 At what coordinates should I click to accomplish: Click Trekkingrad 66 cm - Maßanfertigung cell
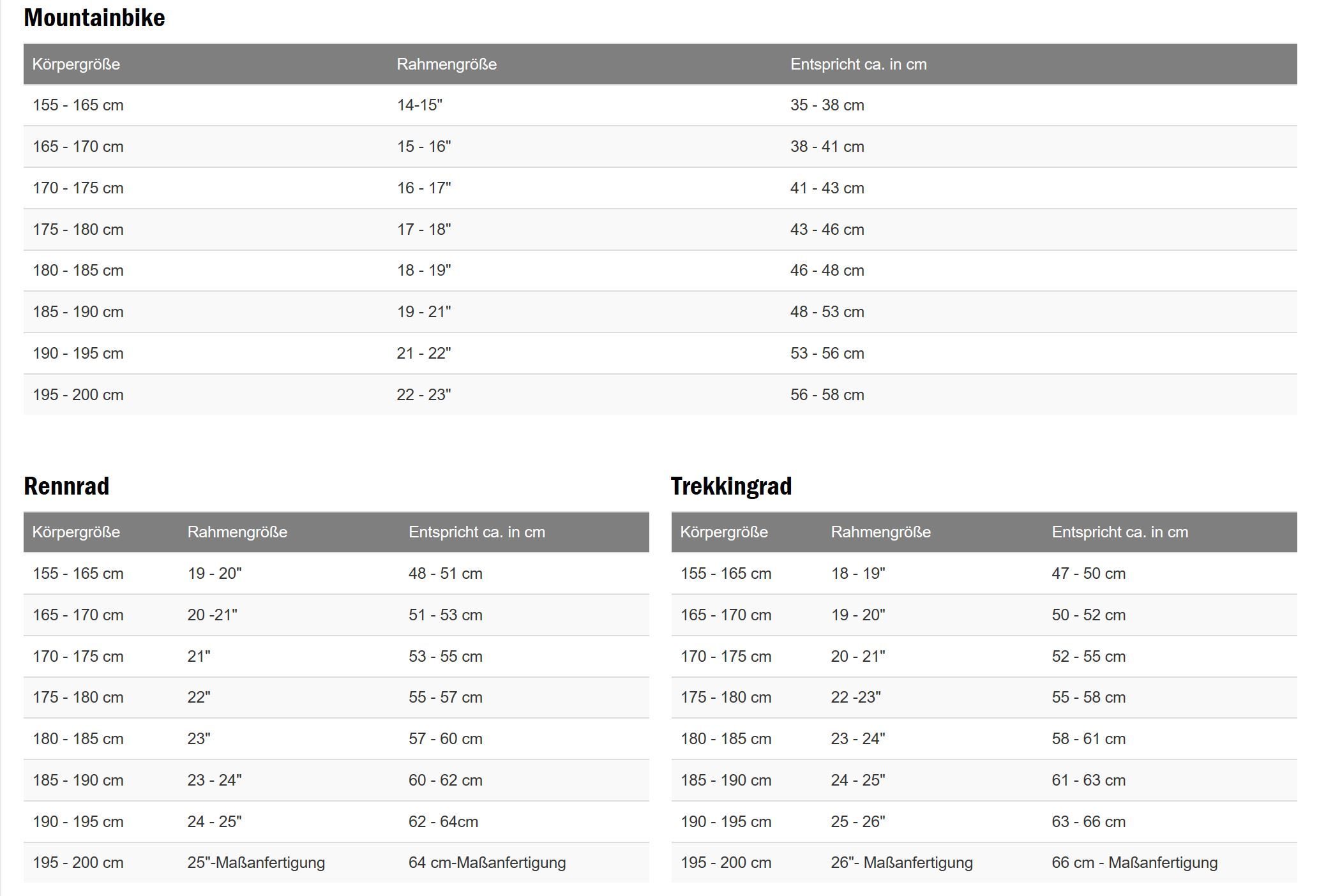coord(1134,863)
